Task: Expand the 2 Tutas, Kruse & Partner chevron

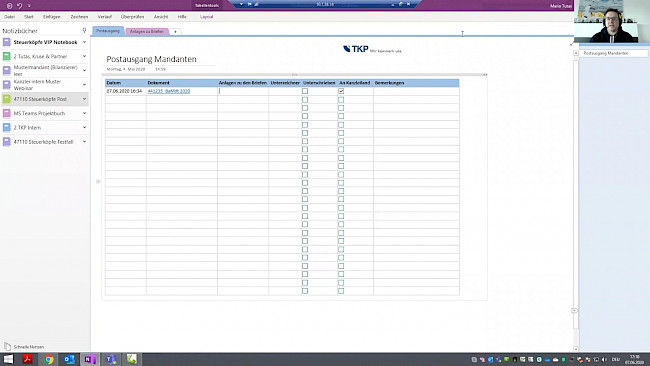Action: click(x=84, y=56)
